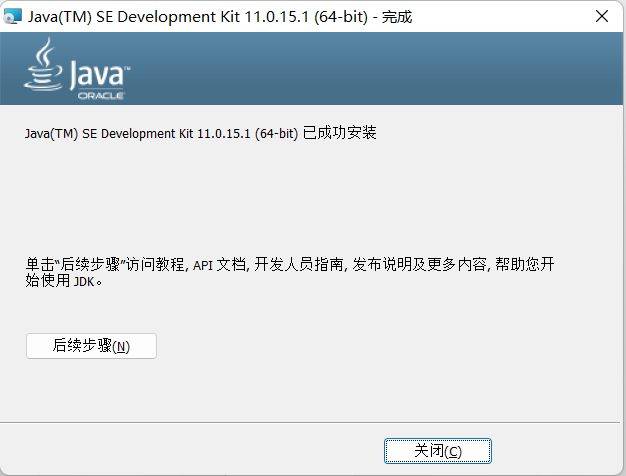
Task: Click the 关闭(C) button
Action: [x=438, y=451]
